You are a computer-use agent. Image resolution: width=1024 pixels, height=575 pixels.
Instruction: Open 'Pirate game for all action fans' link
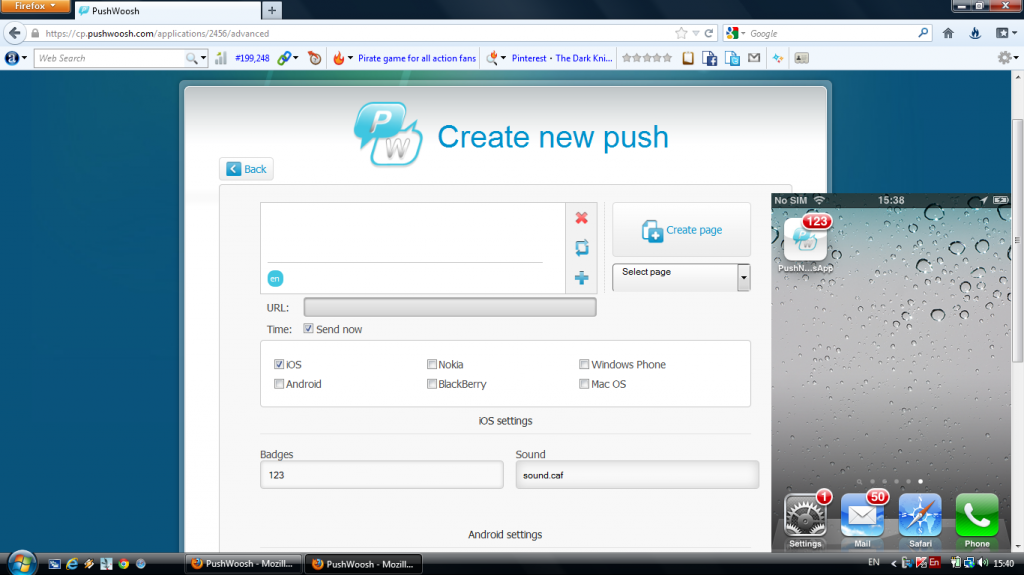417,58
